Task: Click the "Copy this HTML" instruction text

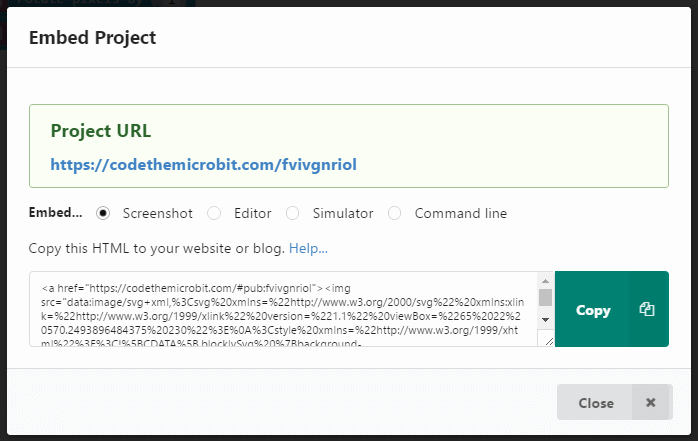Action: tap(157, 247)
